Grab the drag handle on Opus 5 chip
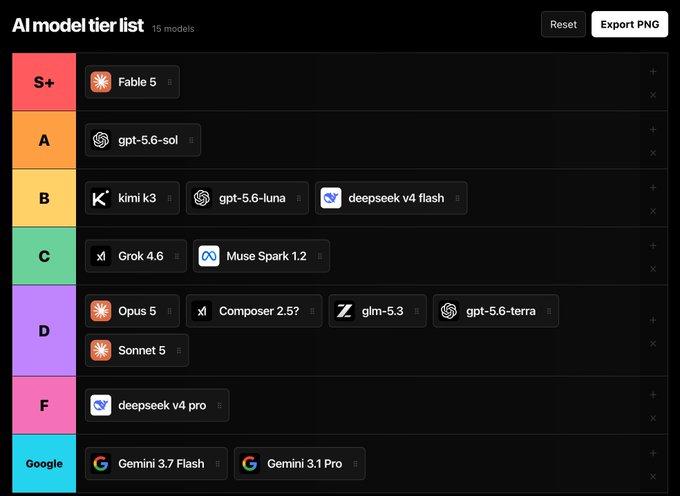The height and width of the screenshot is (496, 680). click(x=170, y=311)
